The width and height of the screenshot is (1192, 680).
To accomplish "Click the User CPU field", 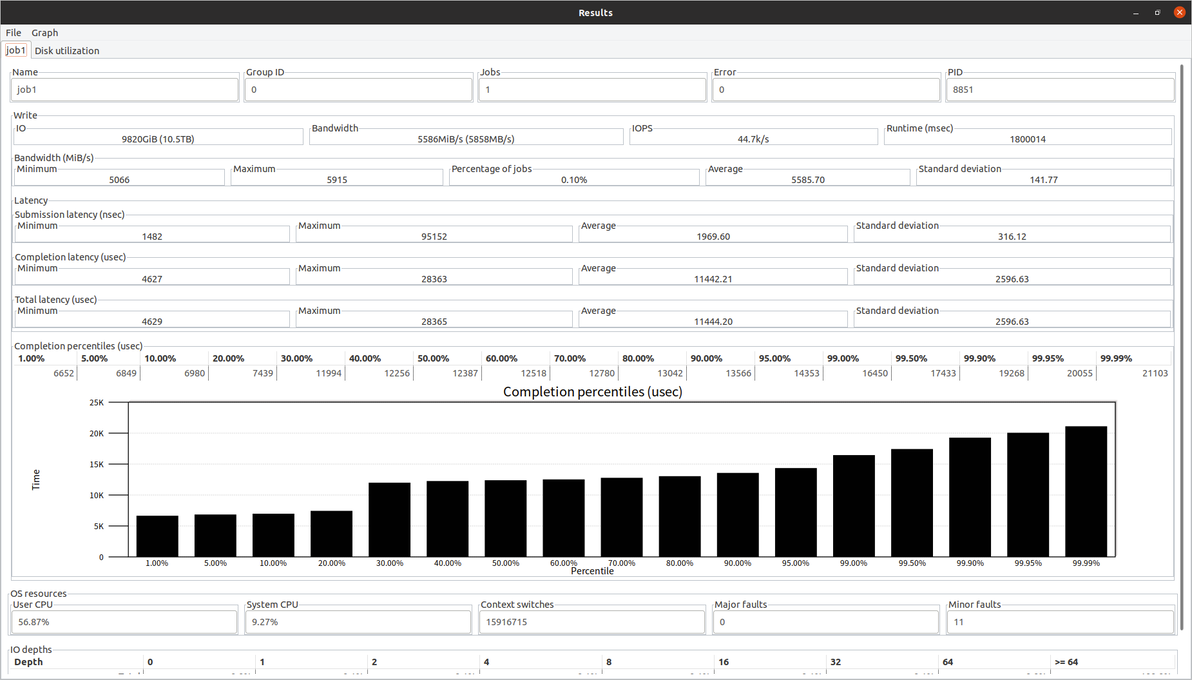I will (125, 622).
